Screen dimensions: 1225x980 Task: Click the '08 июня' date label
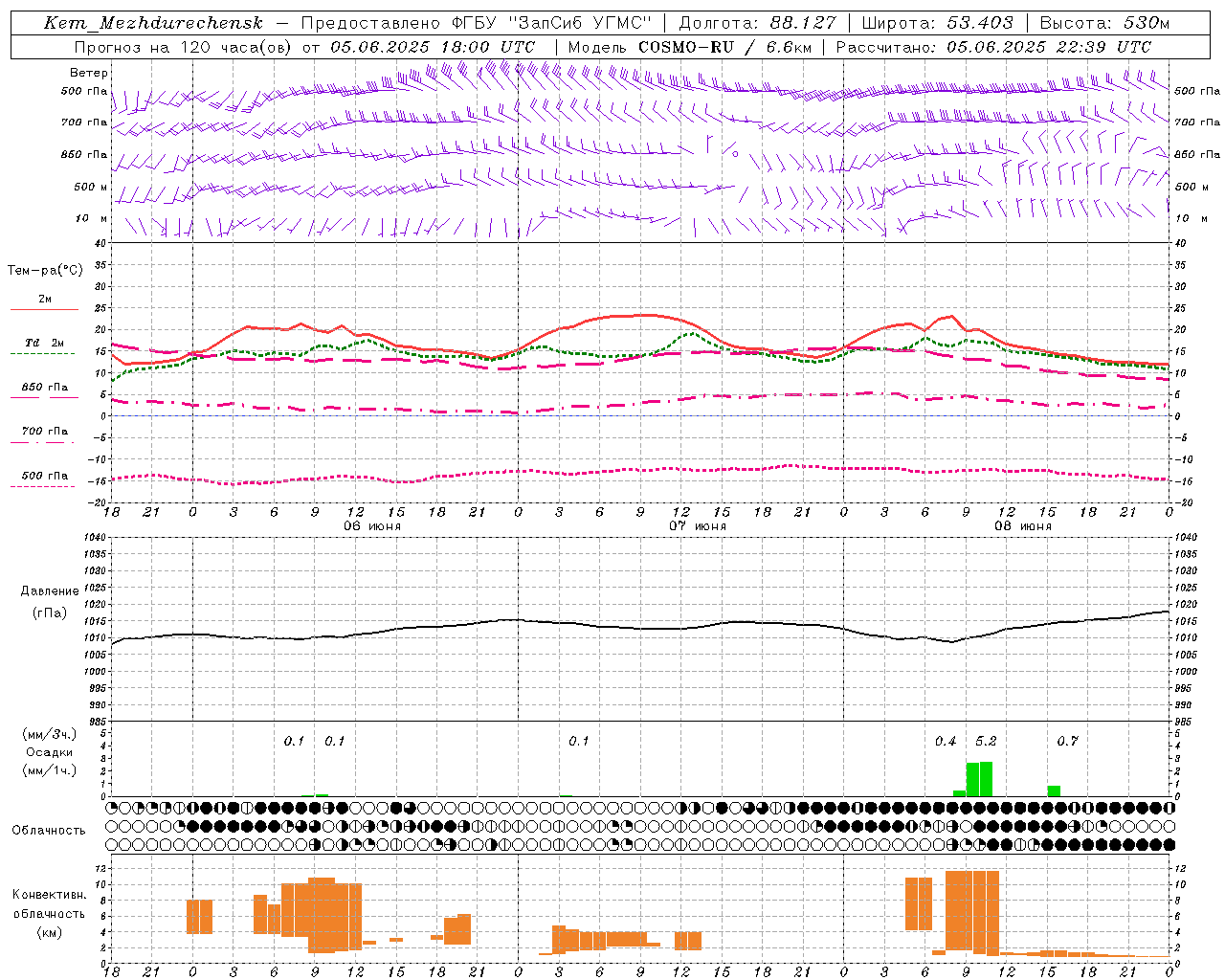pyautogui.click(x=1022, y=526)
